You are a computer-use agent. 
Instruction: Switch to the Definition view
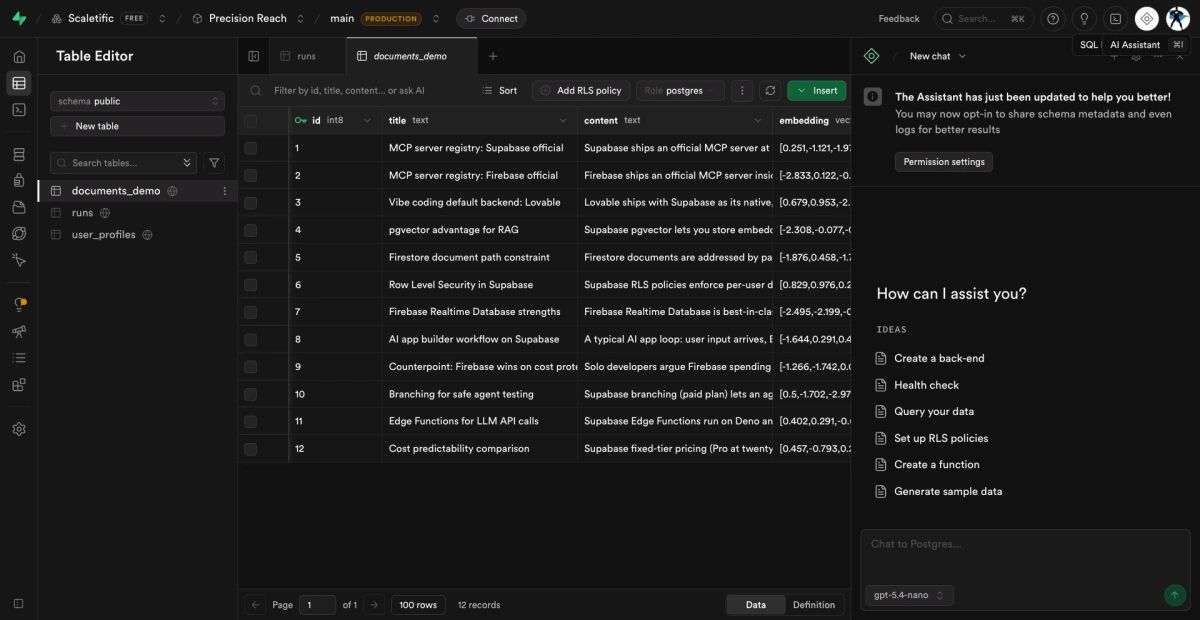814,604
